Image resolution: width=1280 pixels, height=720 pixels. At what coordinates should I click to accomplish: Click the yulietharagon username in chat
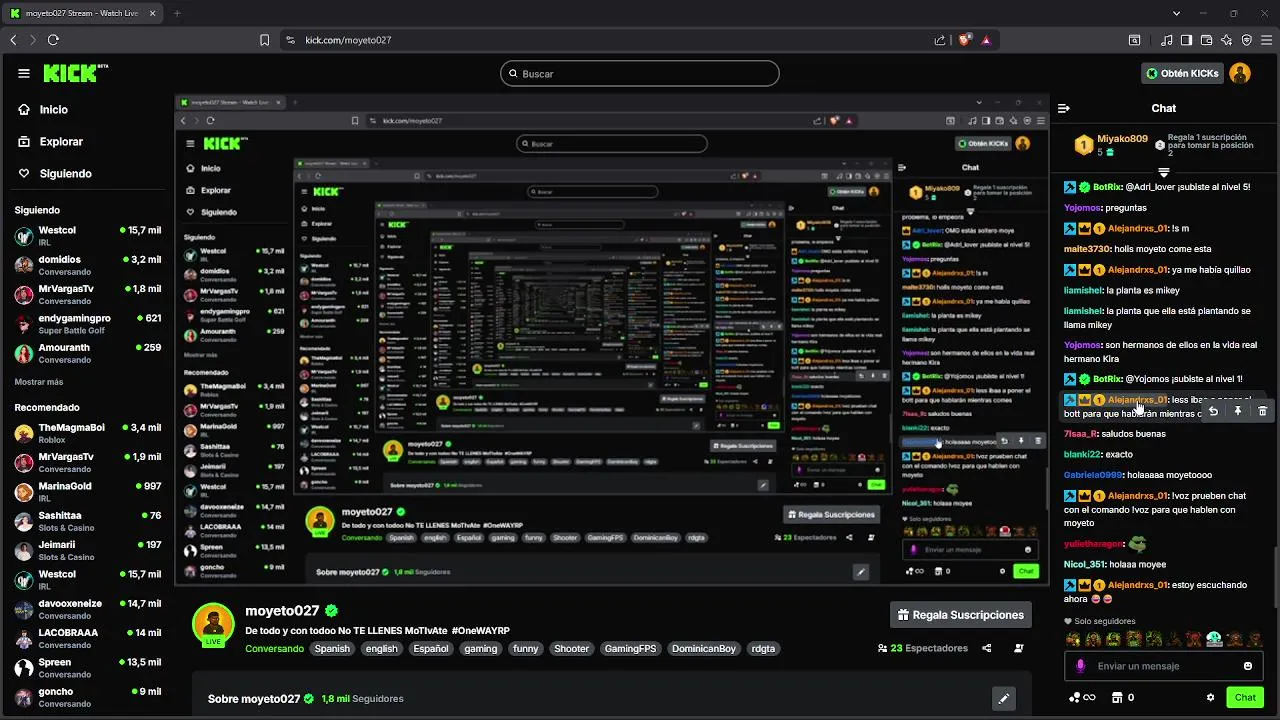click(x=1093, y=545)
